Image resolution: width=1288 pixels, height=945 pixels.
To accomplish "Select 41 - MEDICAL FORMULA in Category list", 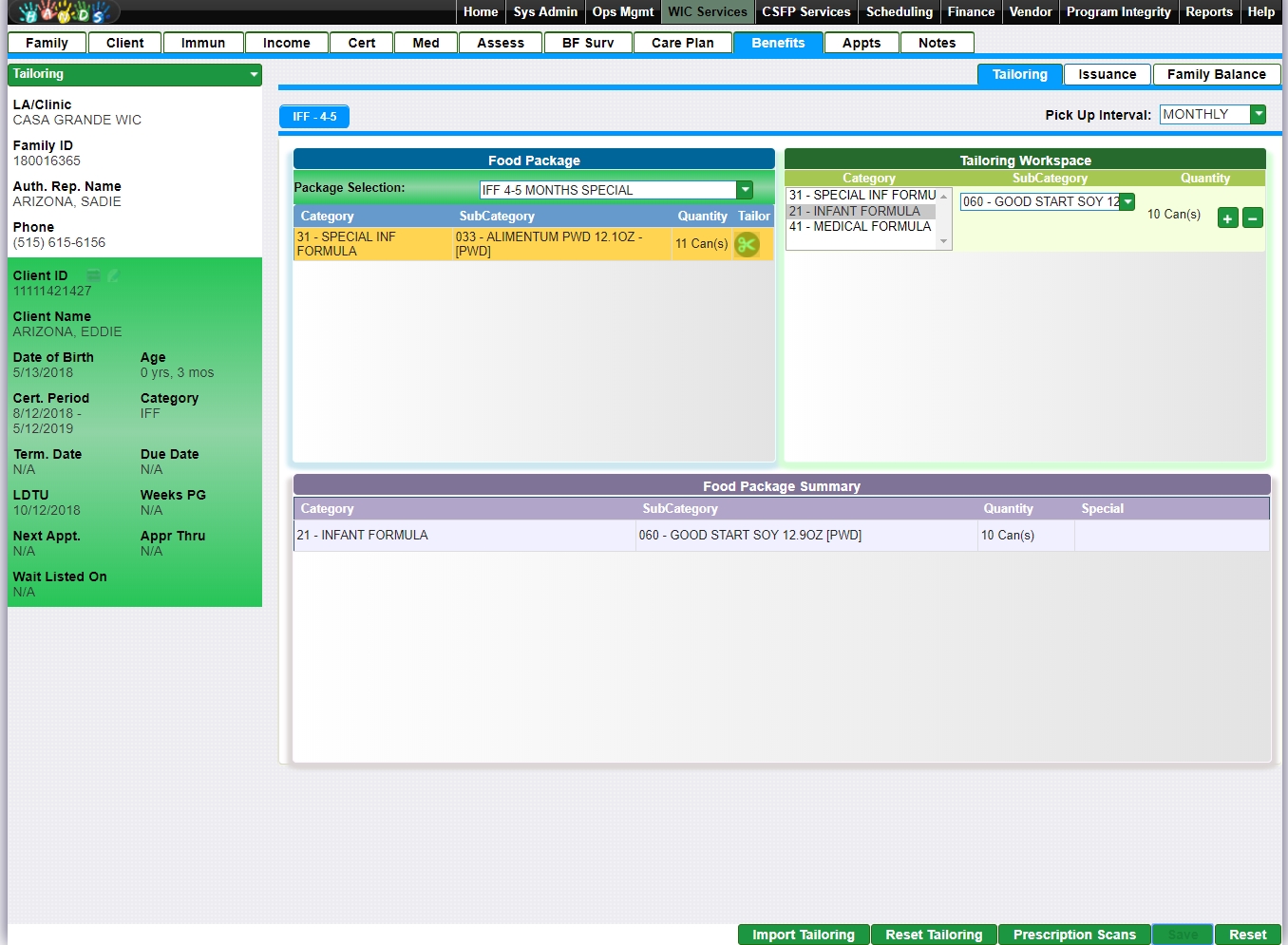I will pos(860,226).
